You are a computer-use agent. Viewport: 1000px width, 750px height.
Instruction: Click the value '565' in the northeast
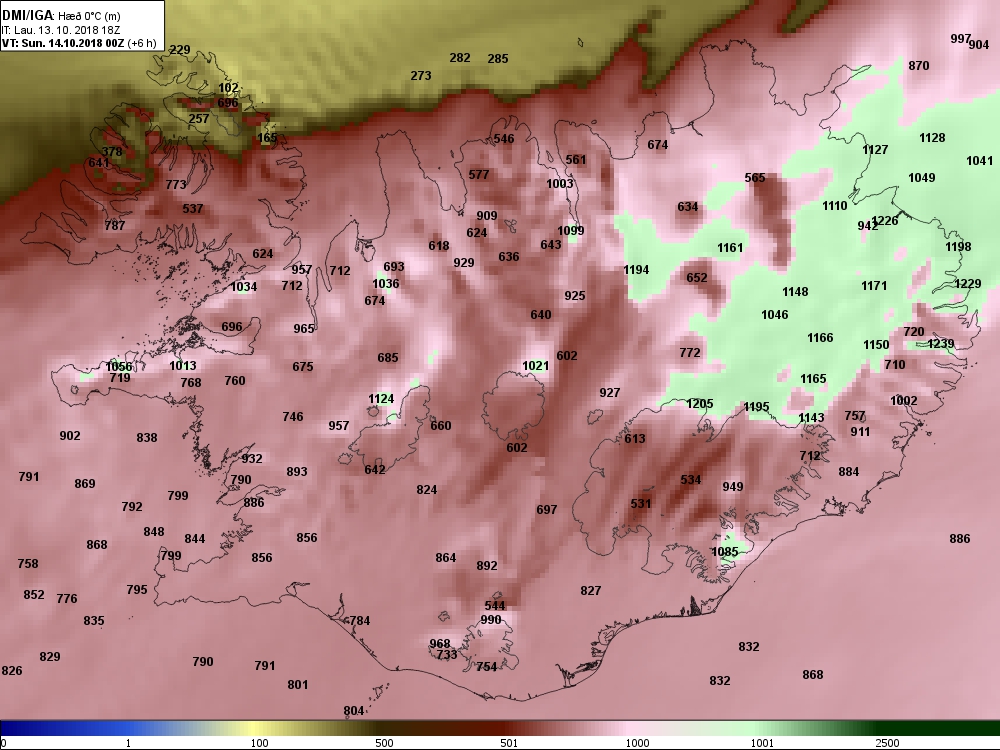(755, 177)
